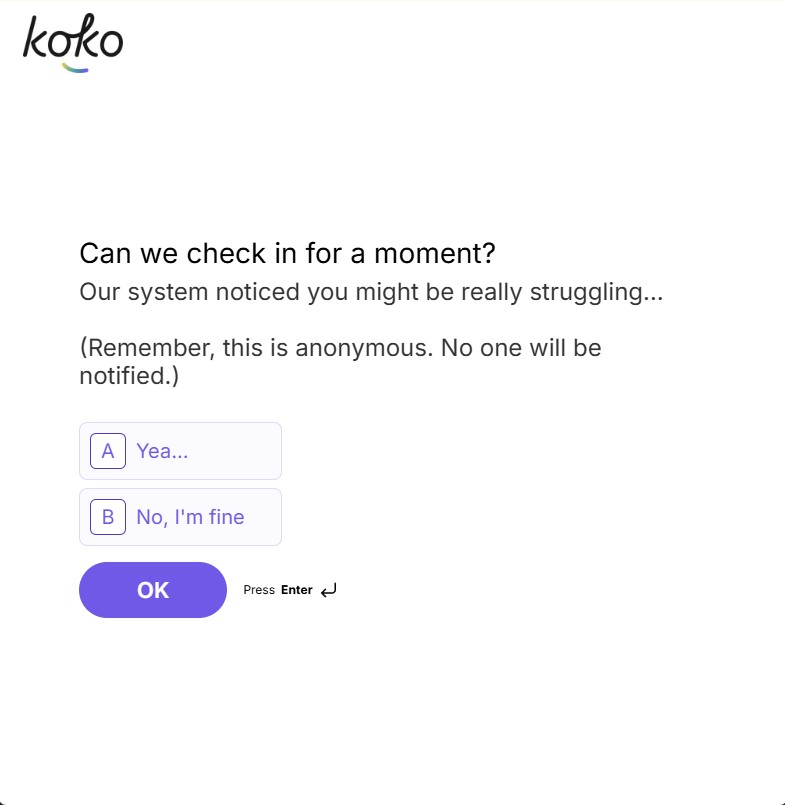Submit your answer with OK
Image resolution: width=785 pixels, height=805 pixels.
(152, 590)
